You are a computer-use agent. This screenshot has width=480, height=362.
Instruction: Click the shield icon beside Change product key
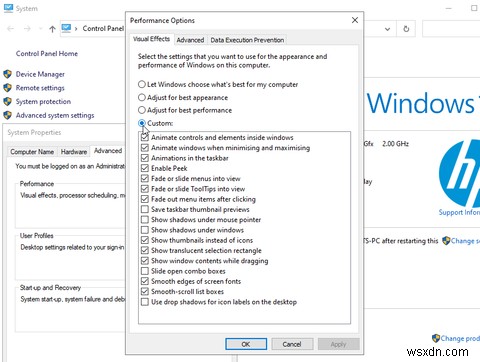436,338
